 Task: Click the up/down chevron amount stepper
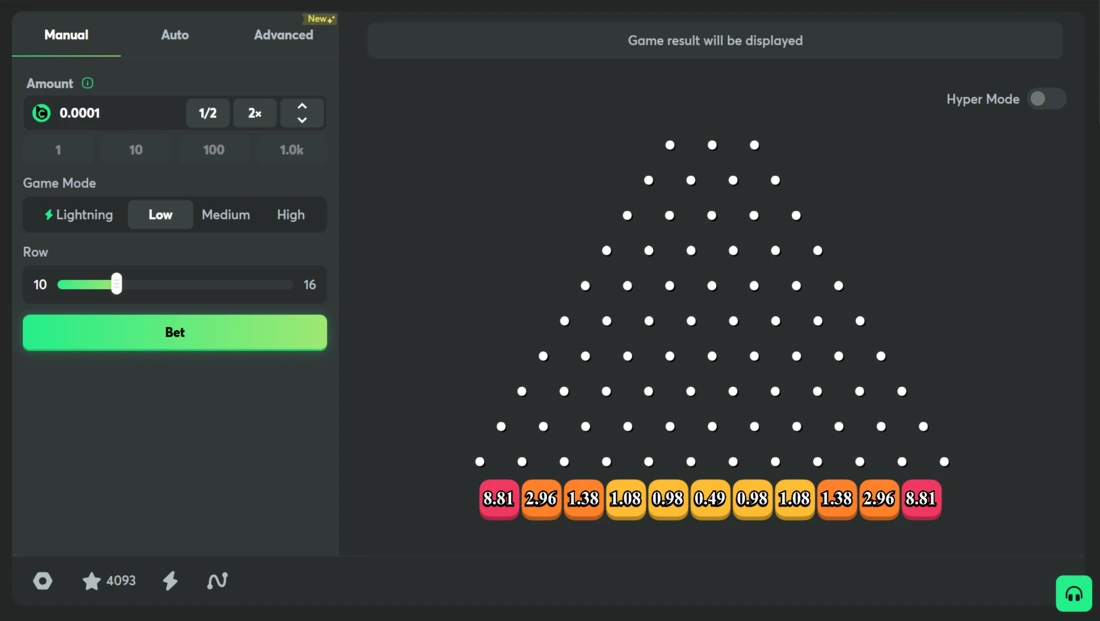tap(302, 113)
